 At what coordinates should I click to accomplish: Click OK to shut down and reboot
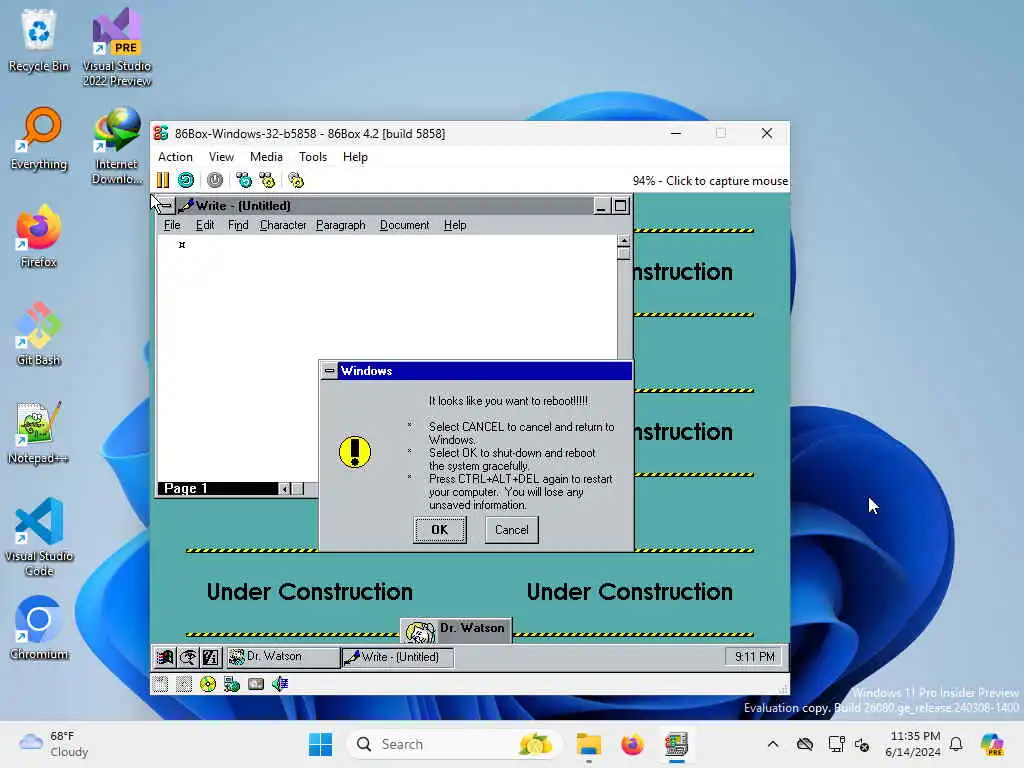pos(440,530)
